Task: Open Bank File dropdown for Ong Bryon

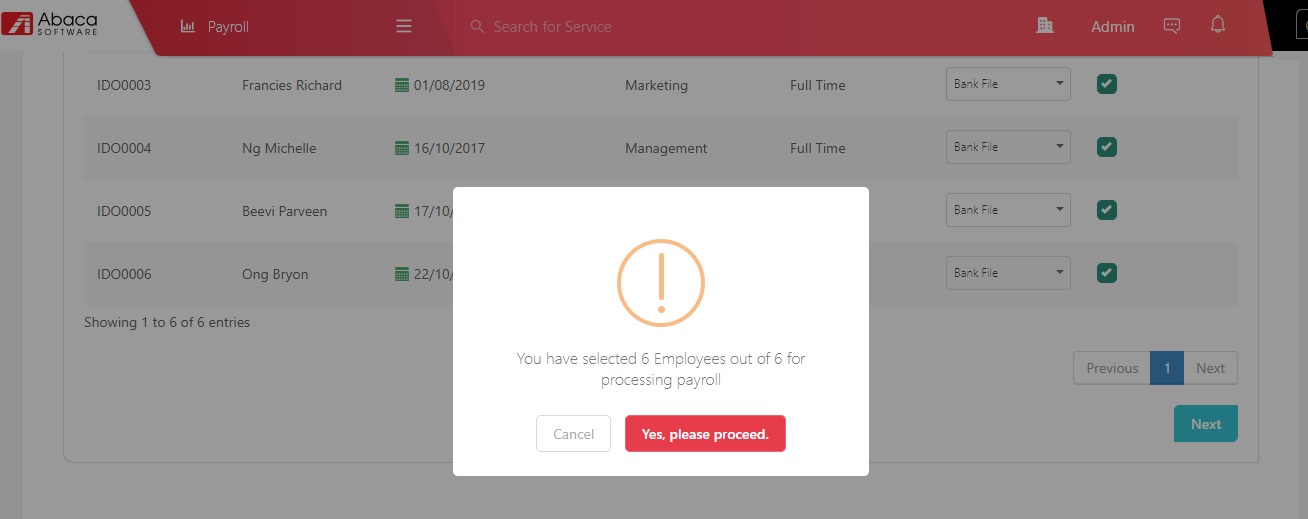Action: pyautogui.click(x=1008, y=273)
